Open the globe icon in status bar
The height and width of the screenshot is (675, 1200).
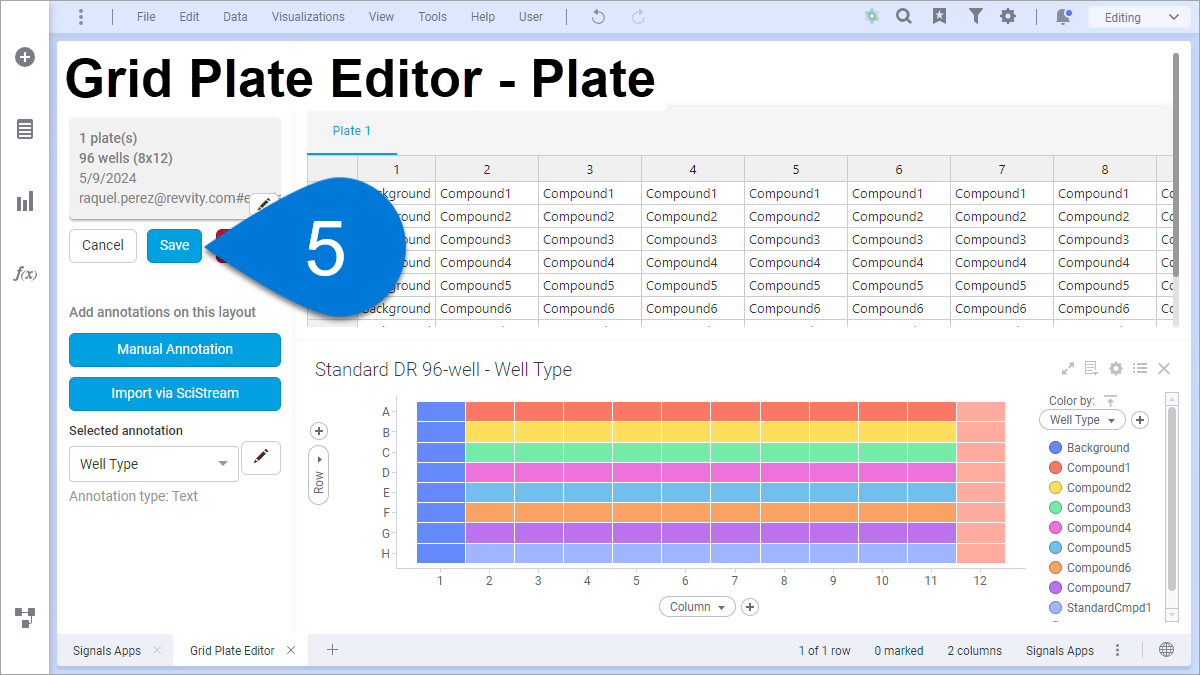(x=1166, y=650)
